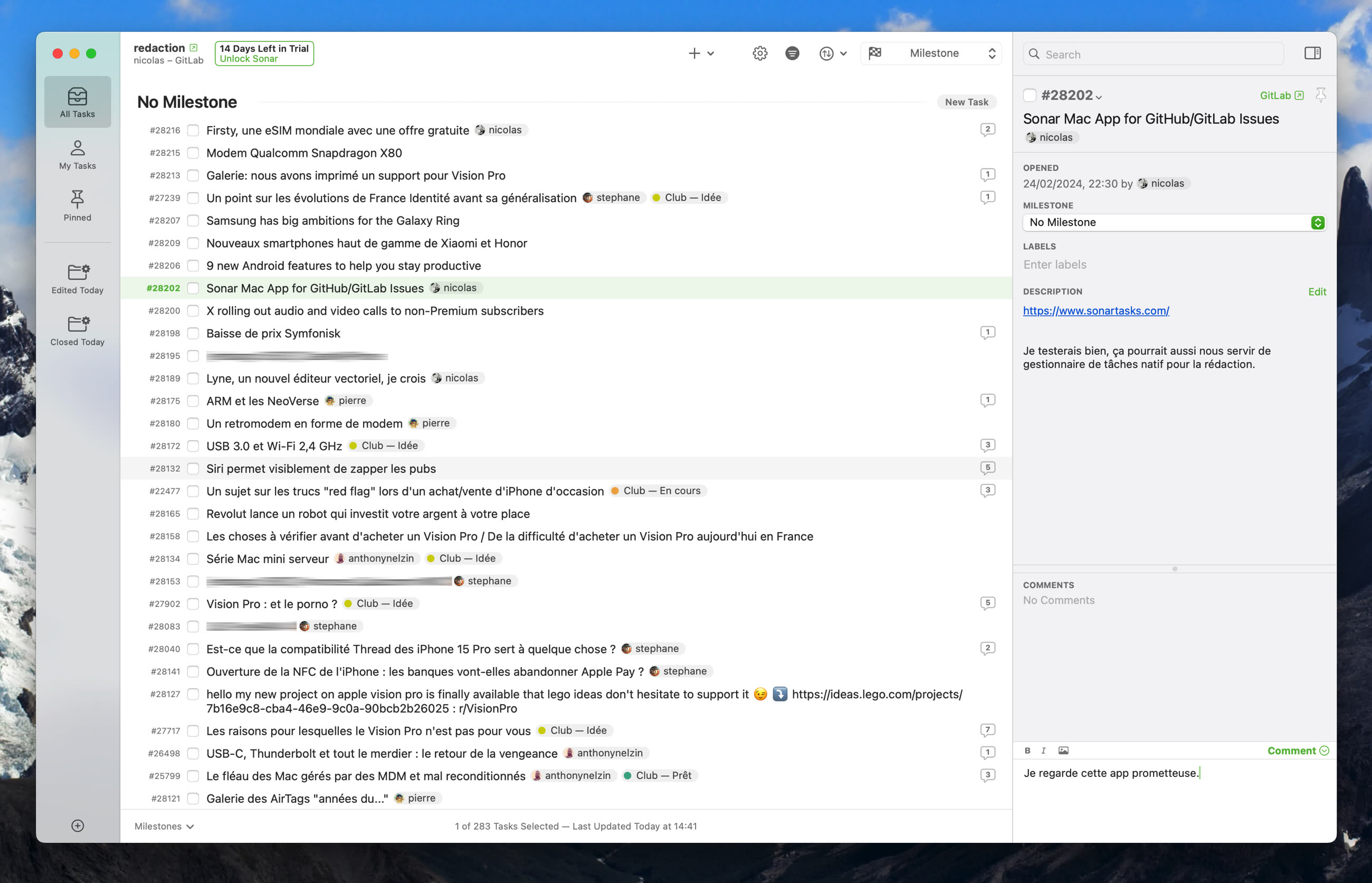Open comments bubble for task #27717
Screen dimensions: 1372x883
(987, 730)
